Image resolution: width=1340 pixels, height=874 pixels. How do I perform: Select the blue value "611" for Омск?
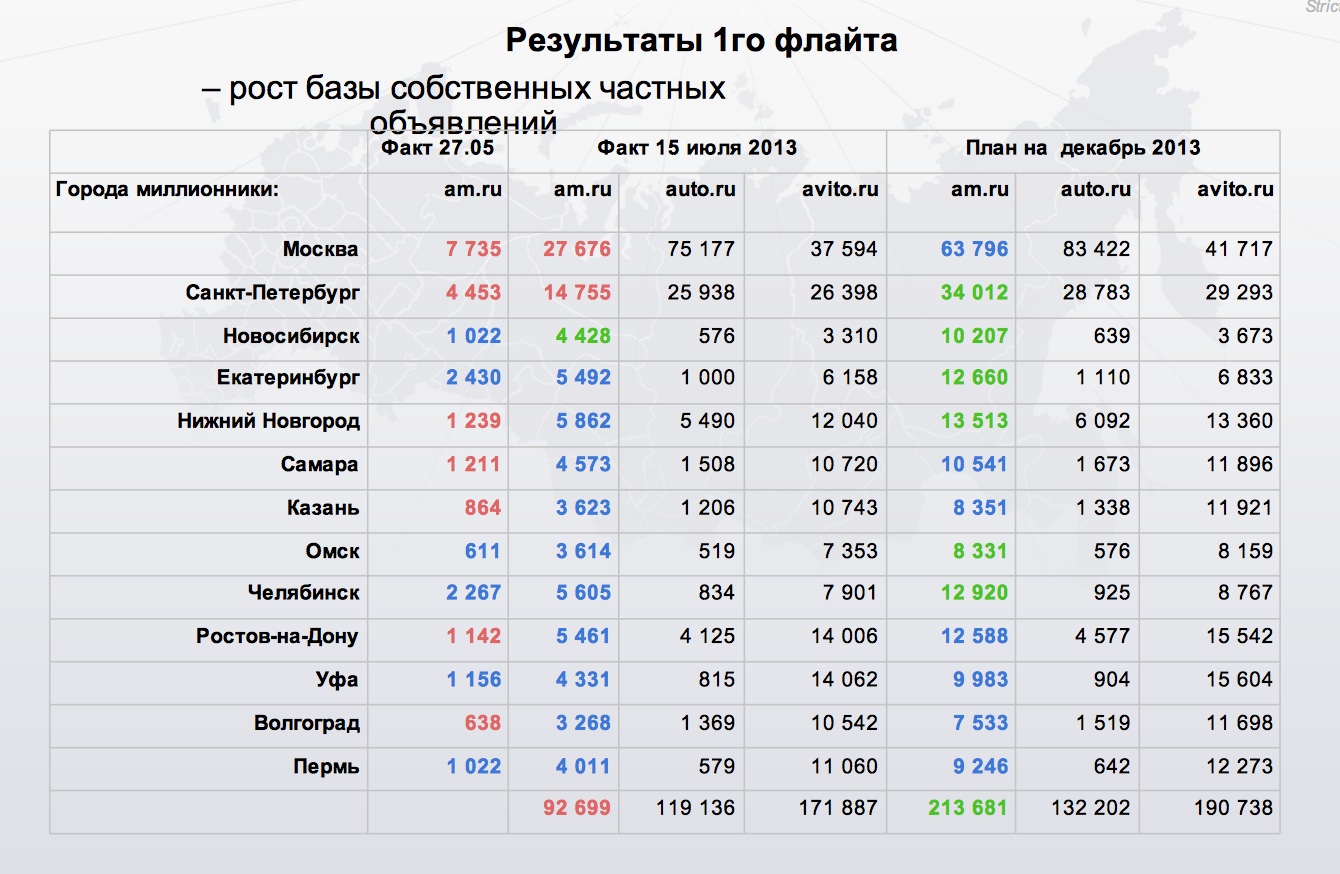click(x=483, y=551)
